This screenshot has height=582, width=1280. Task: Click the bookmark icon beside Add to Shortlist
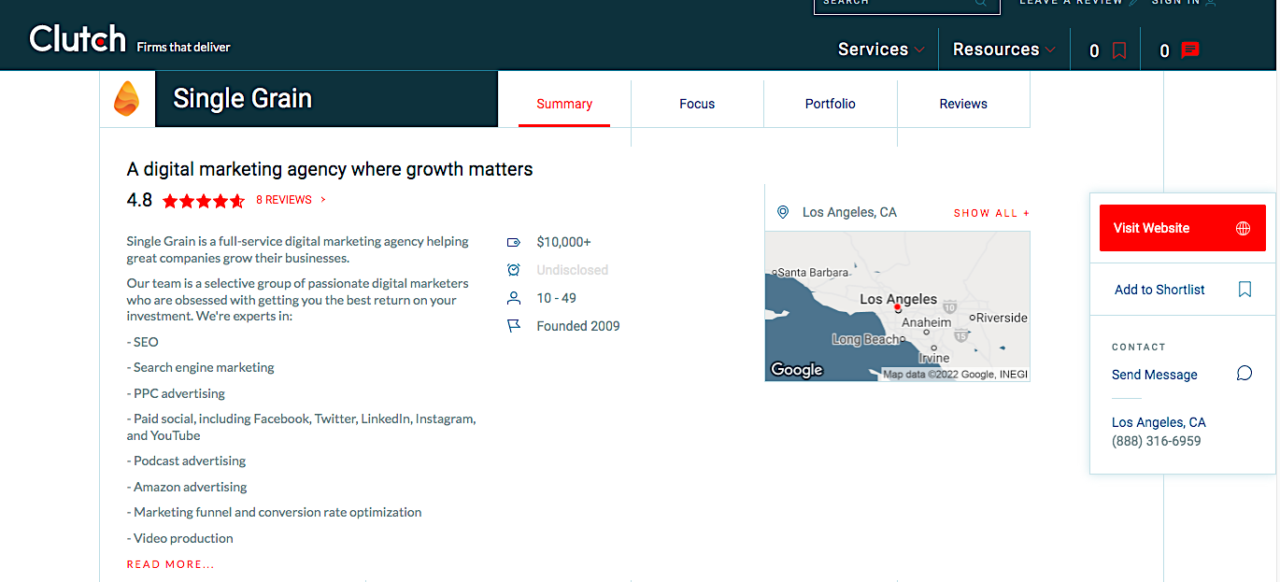tap(1244, 289)
